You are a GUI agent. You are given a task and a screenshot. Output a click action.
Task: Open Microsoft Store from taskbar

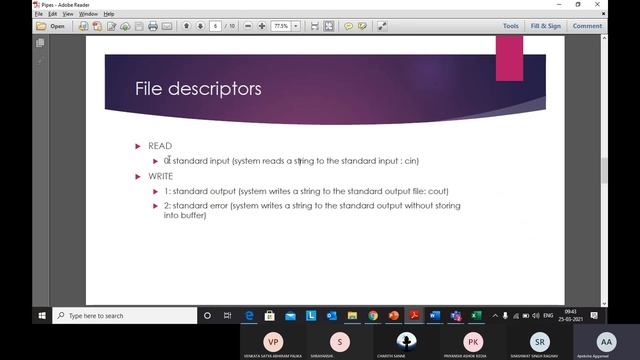(269, 316)
